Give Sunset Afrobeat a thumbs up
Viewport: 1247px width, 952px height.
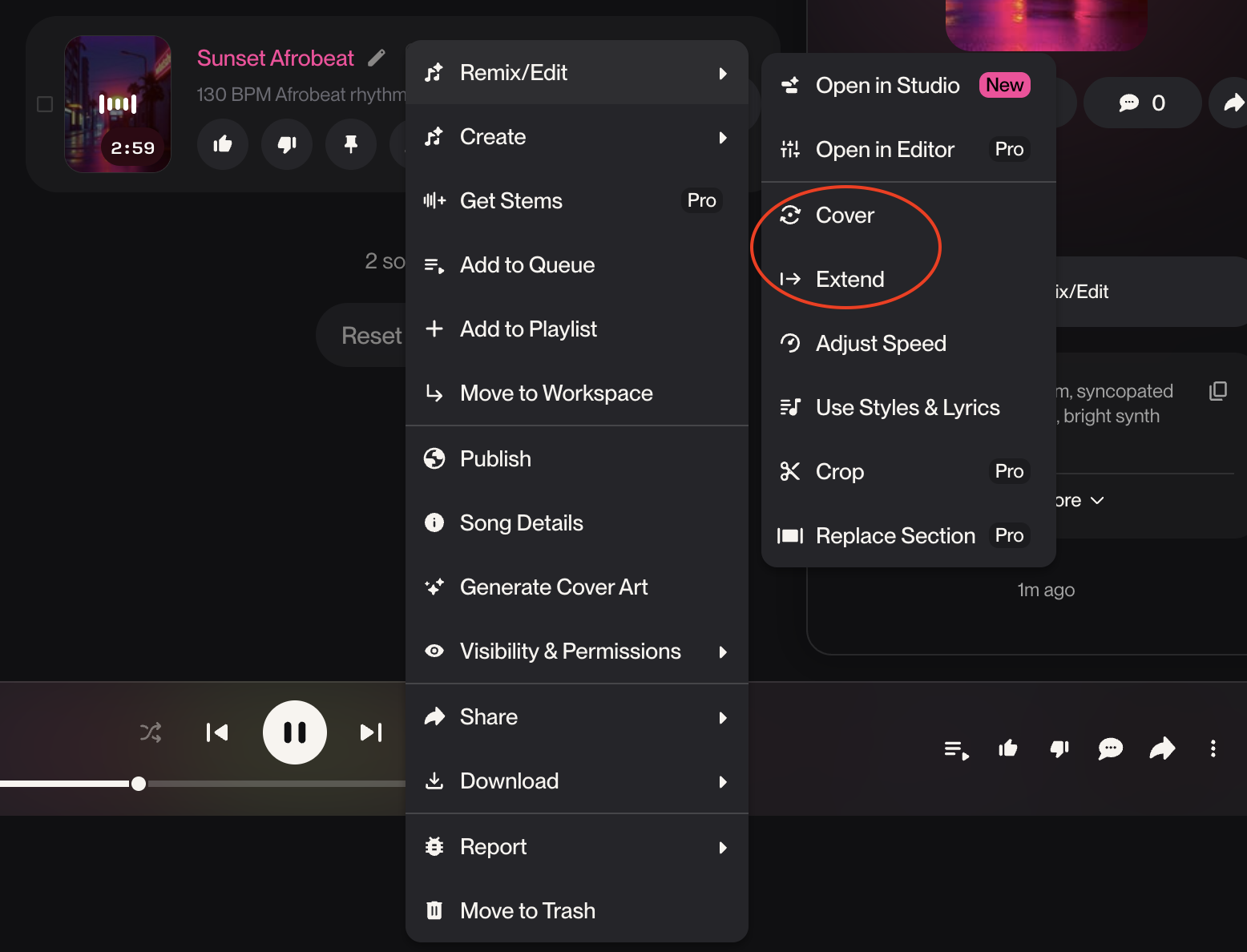(223, 144)
